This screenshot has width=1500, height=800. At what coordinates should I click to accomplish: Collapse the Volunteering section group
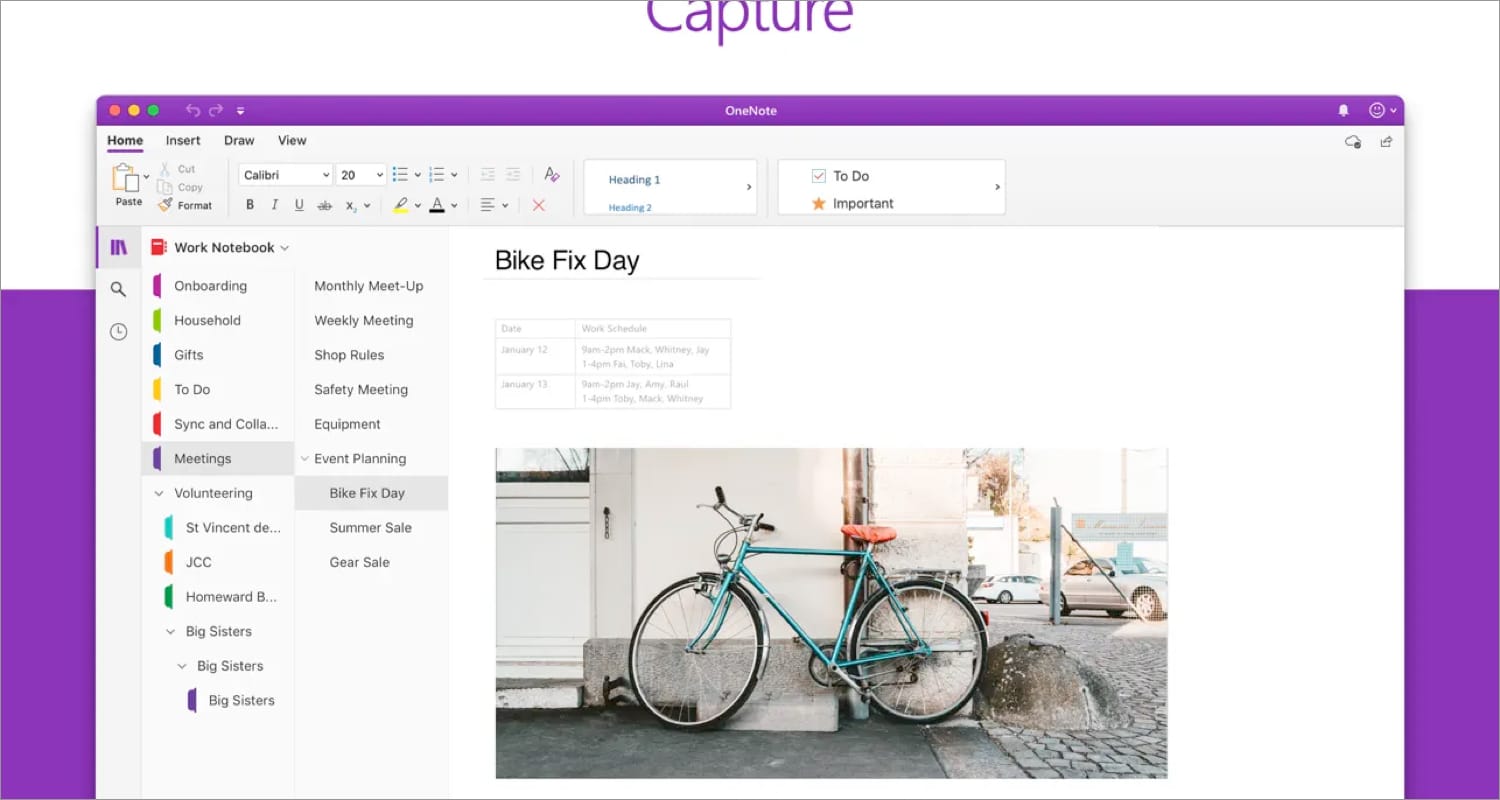158,493
